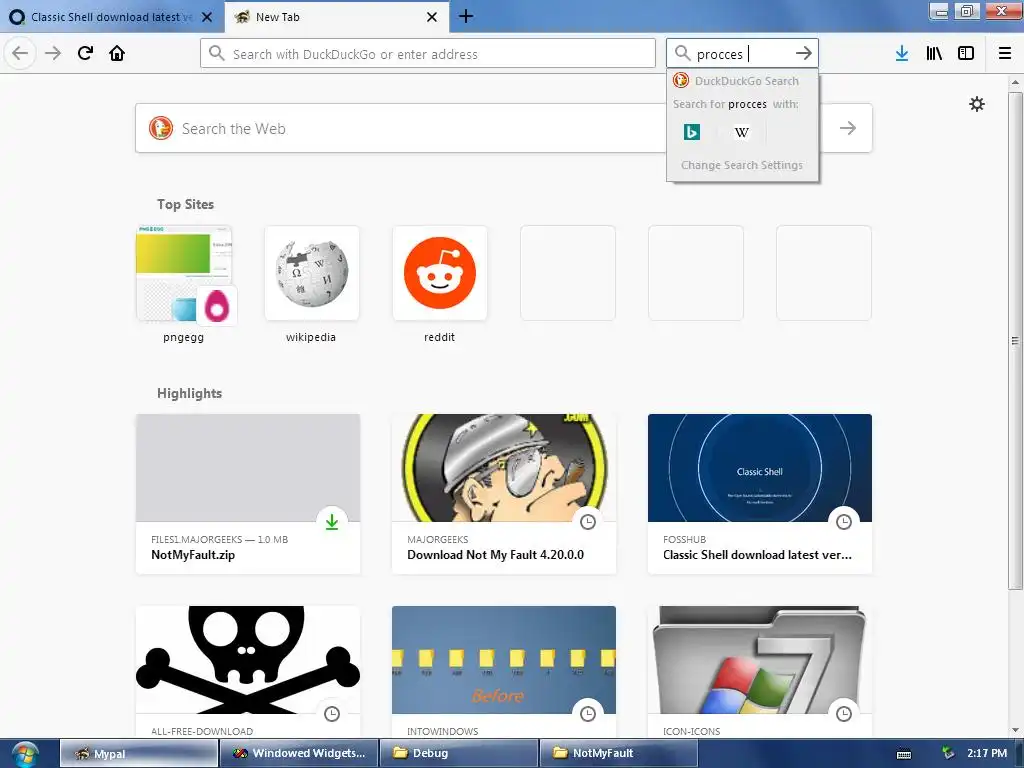
Task: Open the home page icon
Action: (117, 53)
